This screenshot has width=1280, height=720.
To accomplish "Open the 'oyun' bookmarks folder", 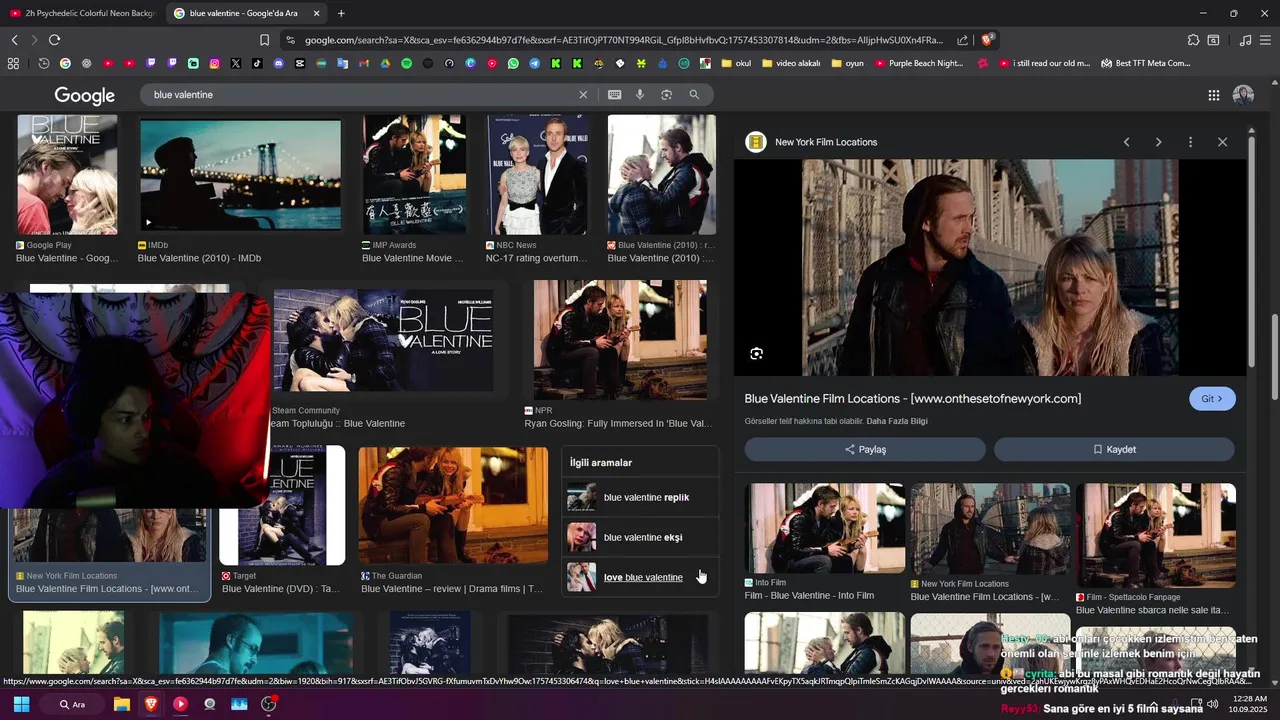I will coord(847,63).
